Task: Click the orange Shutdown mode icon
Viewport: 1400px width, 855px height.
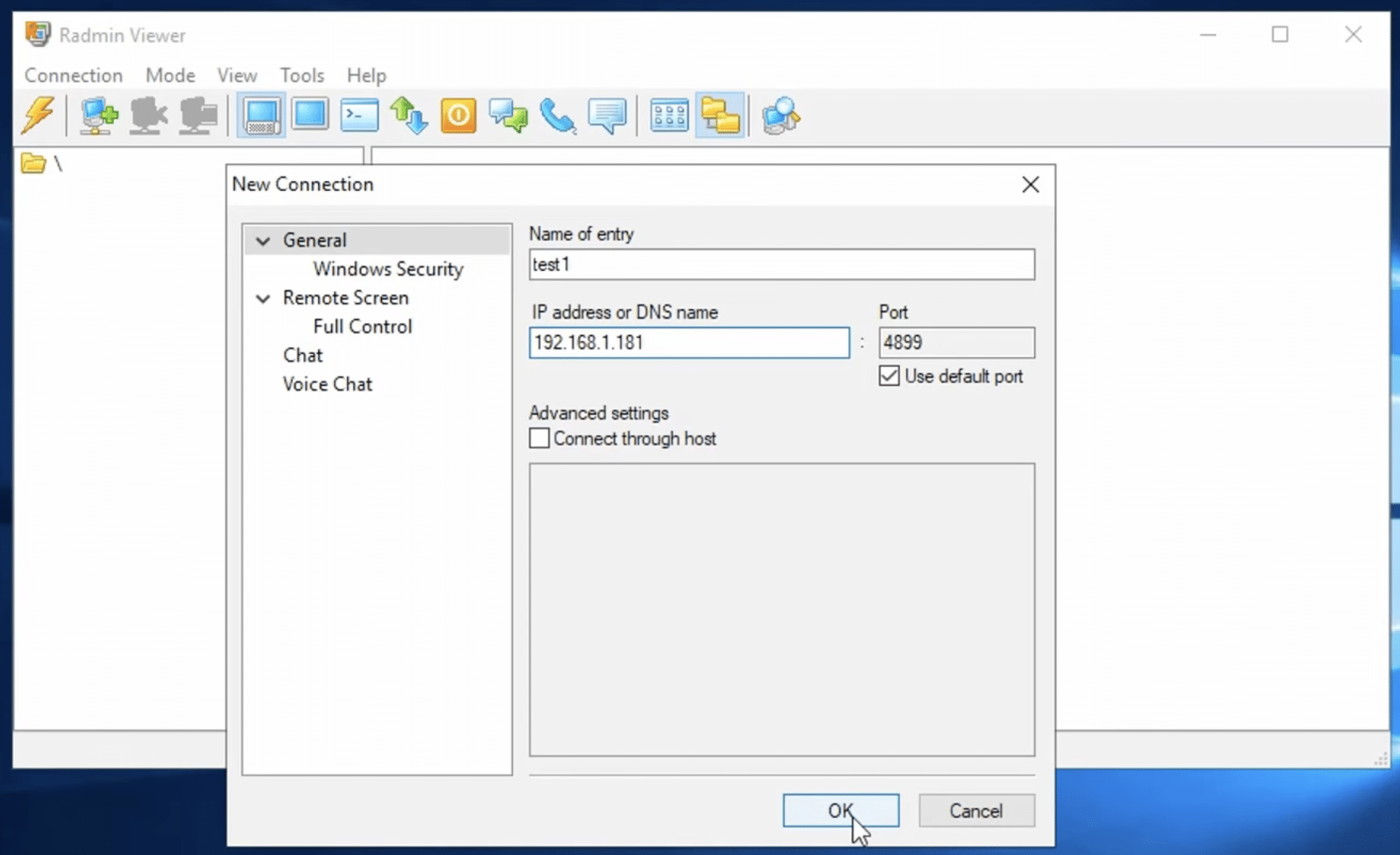Action: coord(458,116)
